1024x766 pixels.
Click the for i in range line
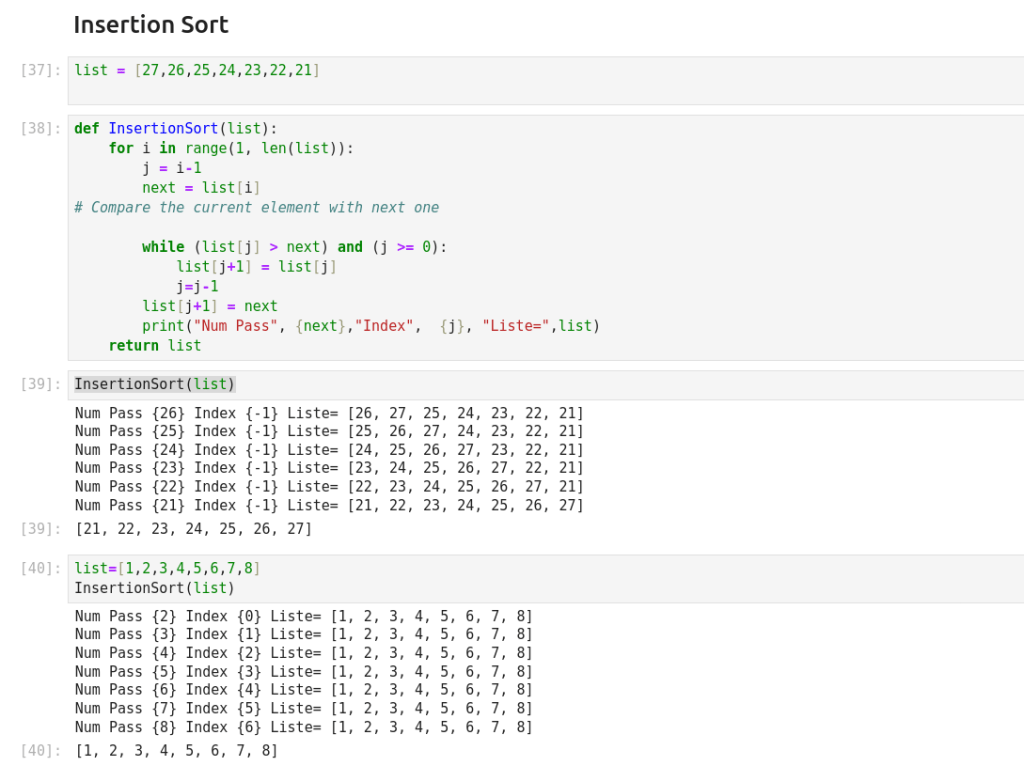(231, 148)
